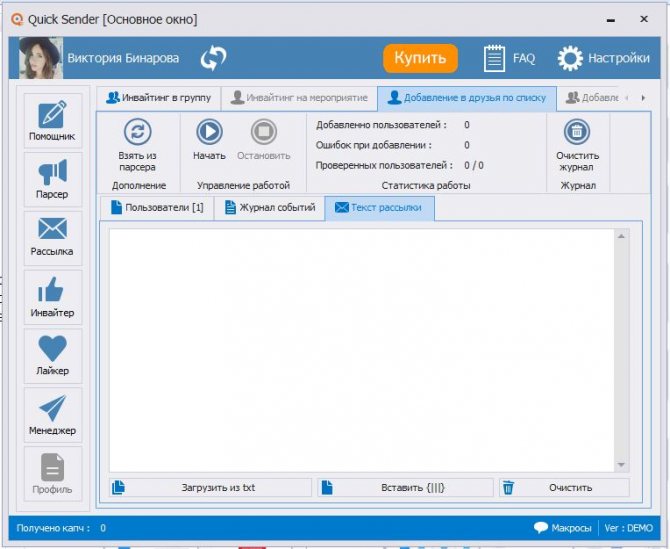The height and width of the screenshot is (549, 670).
Task: Click the Купить orange button
Action: coord(420,58)
